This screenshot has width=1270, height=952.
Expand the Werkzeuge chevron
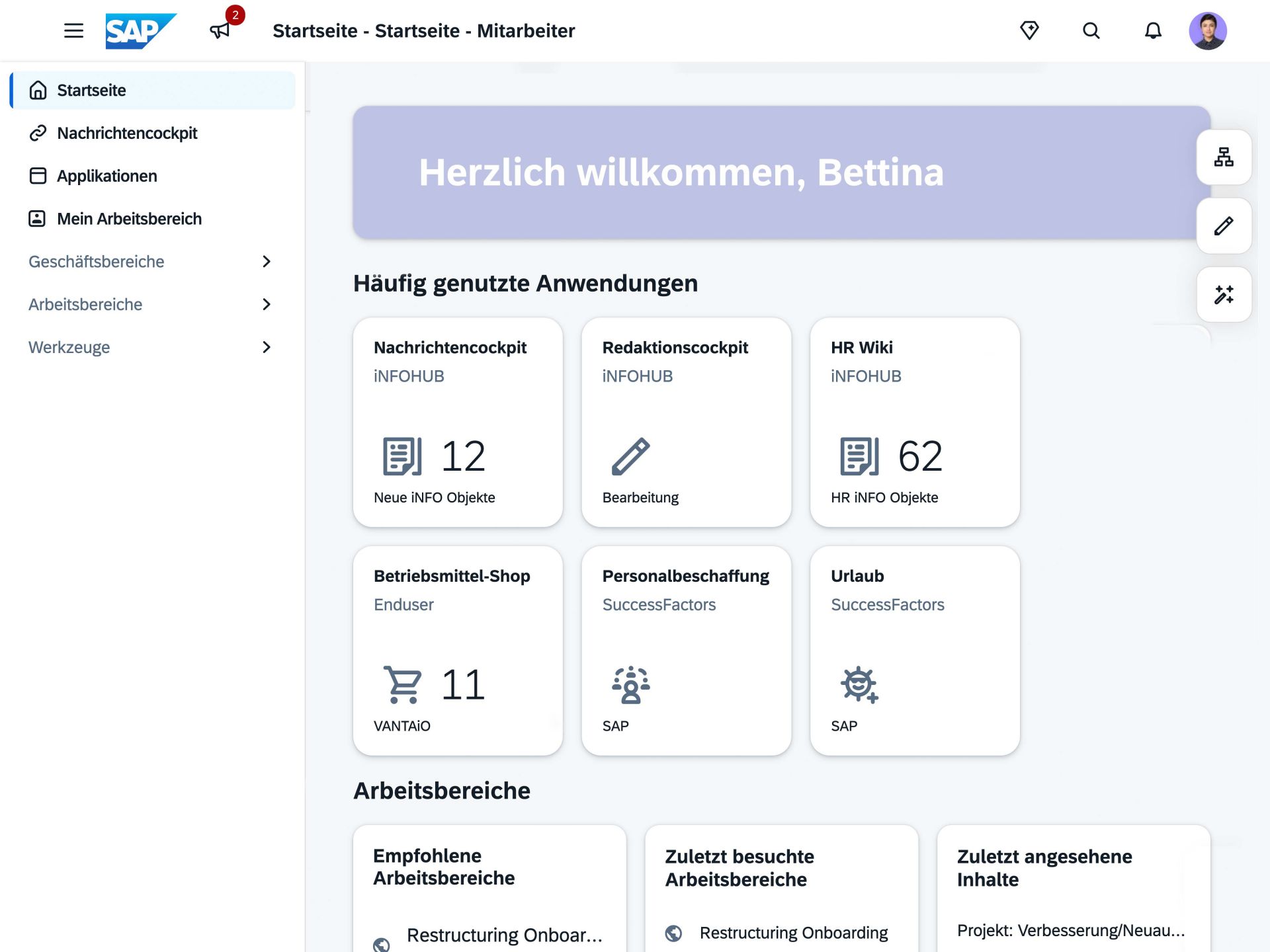pos(267,348)
